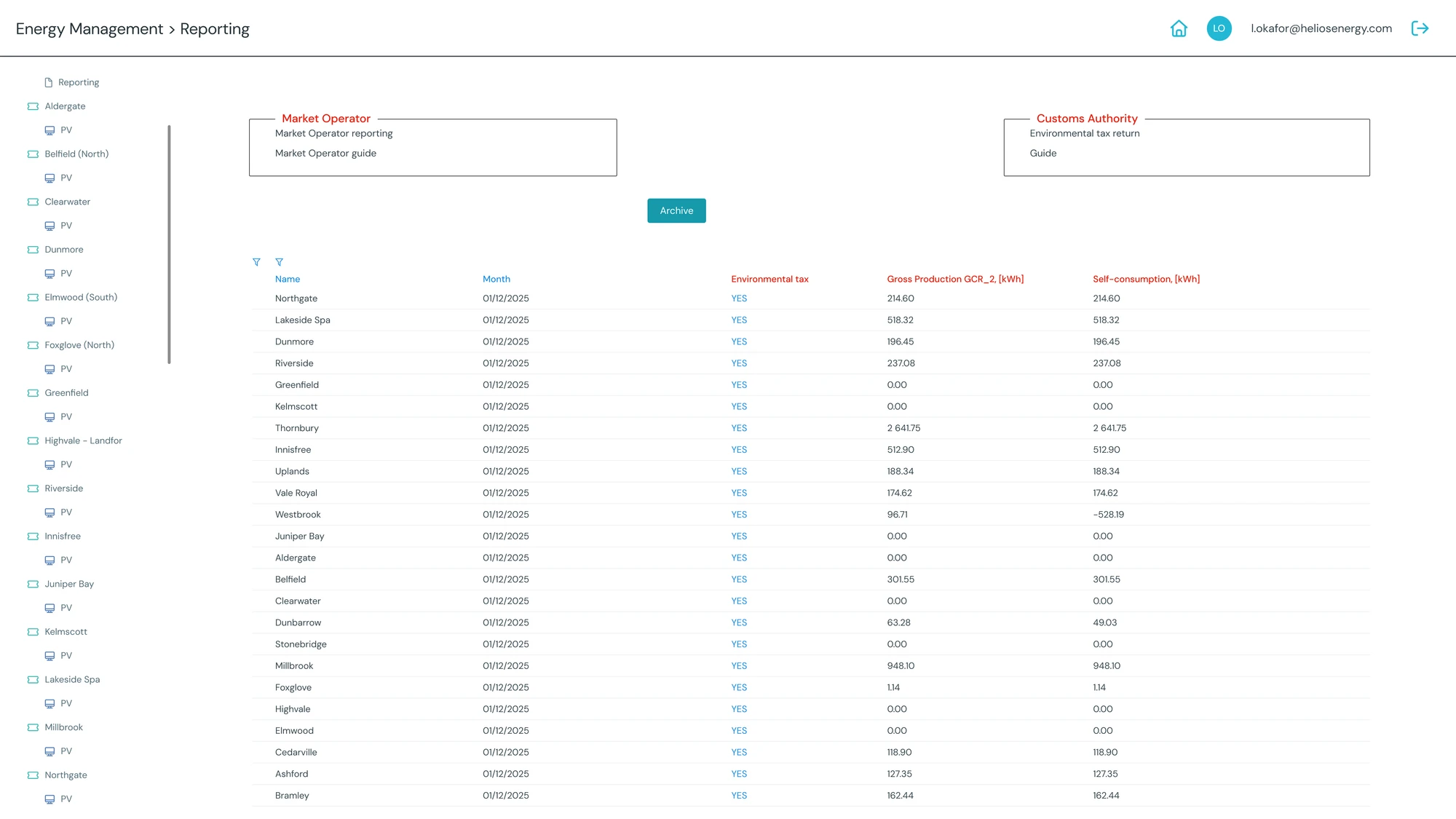Click the -528.19 self-consumption value
This screenshot has width=1456, height=819.
point(1108,515)
